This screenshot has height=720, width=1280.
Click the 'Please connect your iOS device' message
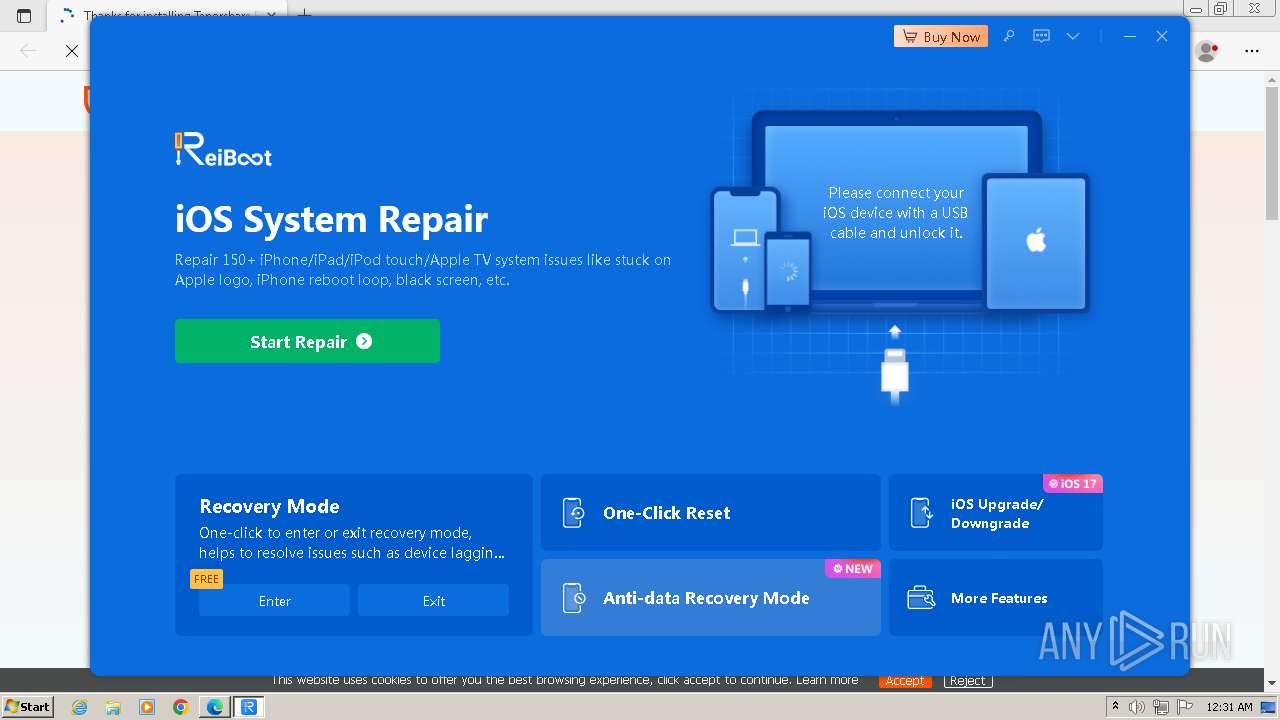[896, 212]
